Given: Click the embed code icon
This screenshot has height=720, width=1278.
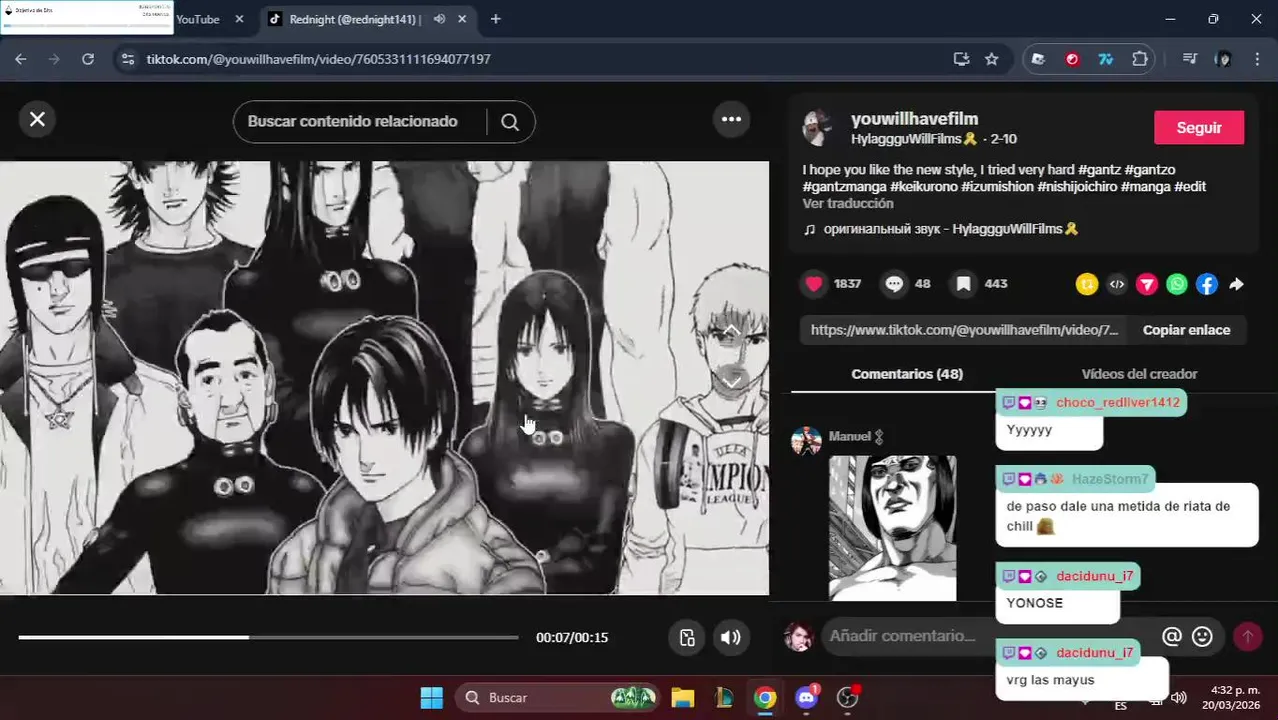Looking at the screenshot, I should tap(1117, 284).
